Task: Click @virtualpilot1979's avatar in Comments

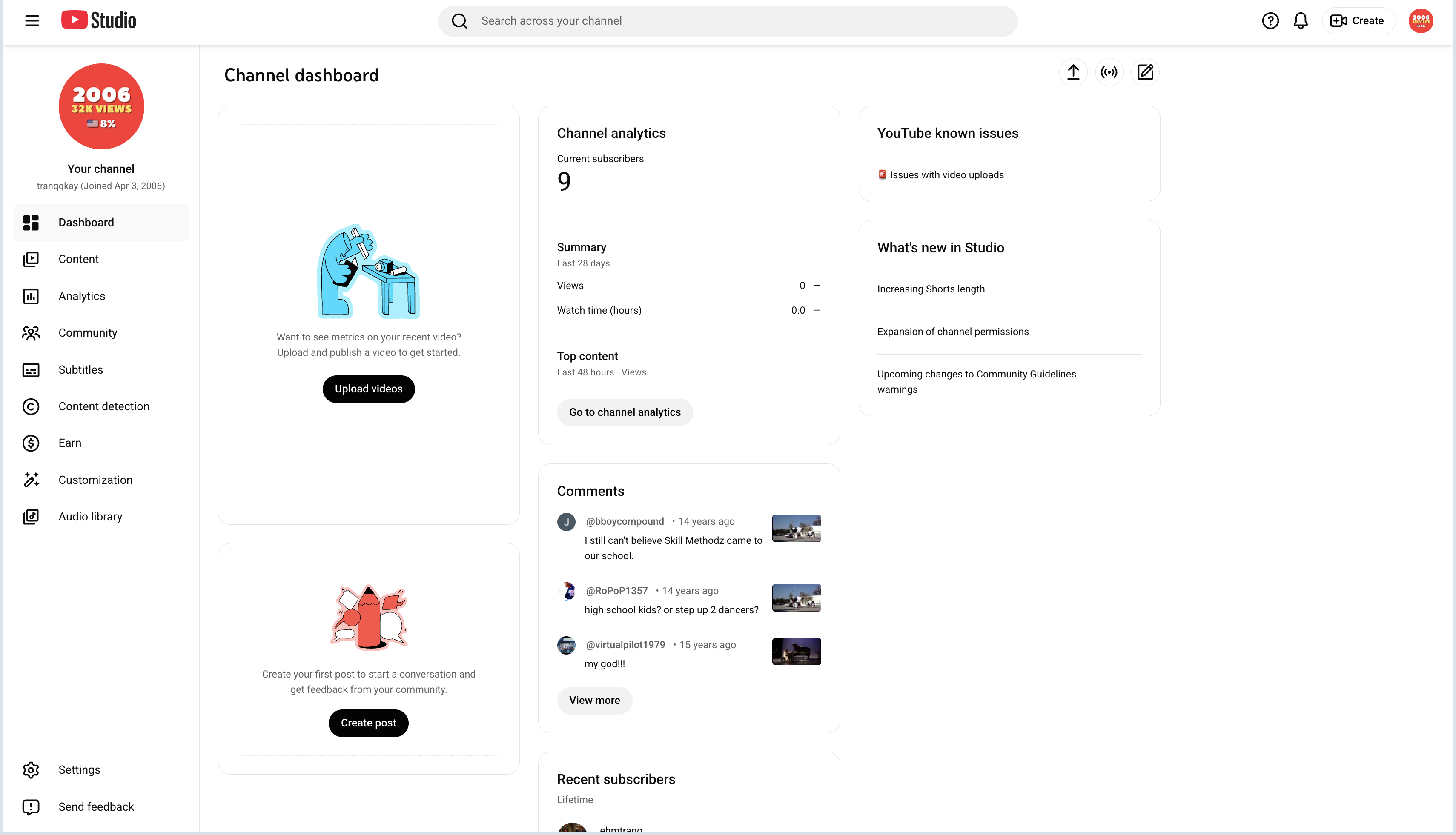Action: pos(566,645)
